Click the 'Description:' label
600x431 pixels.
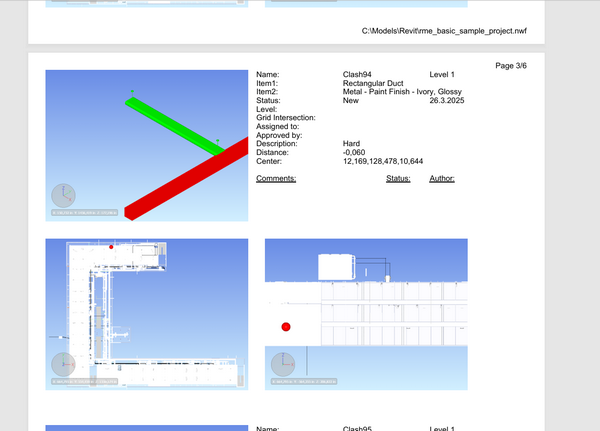[277, 144]
